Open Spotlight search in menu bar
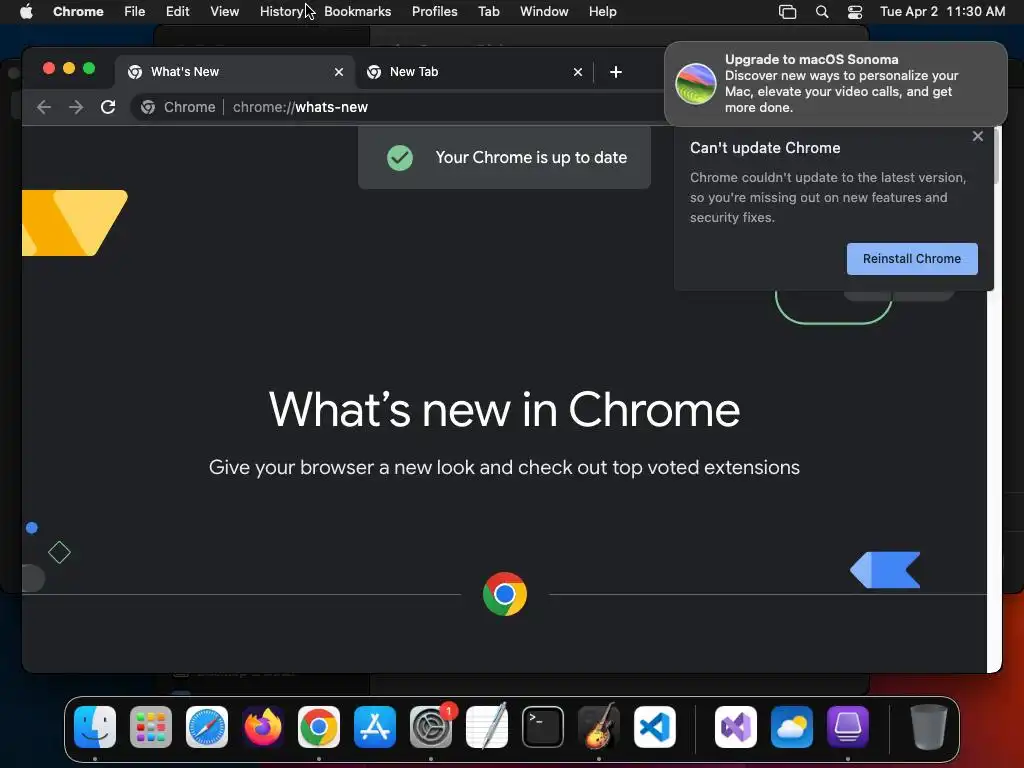The height and width of the screenshot is (768, 1024). tap(822, 12)
